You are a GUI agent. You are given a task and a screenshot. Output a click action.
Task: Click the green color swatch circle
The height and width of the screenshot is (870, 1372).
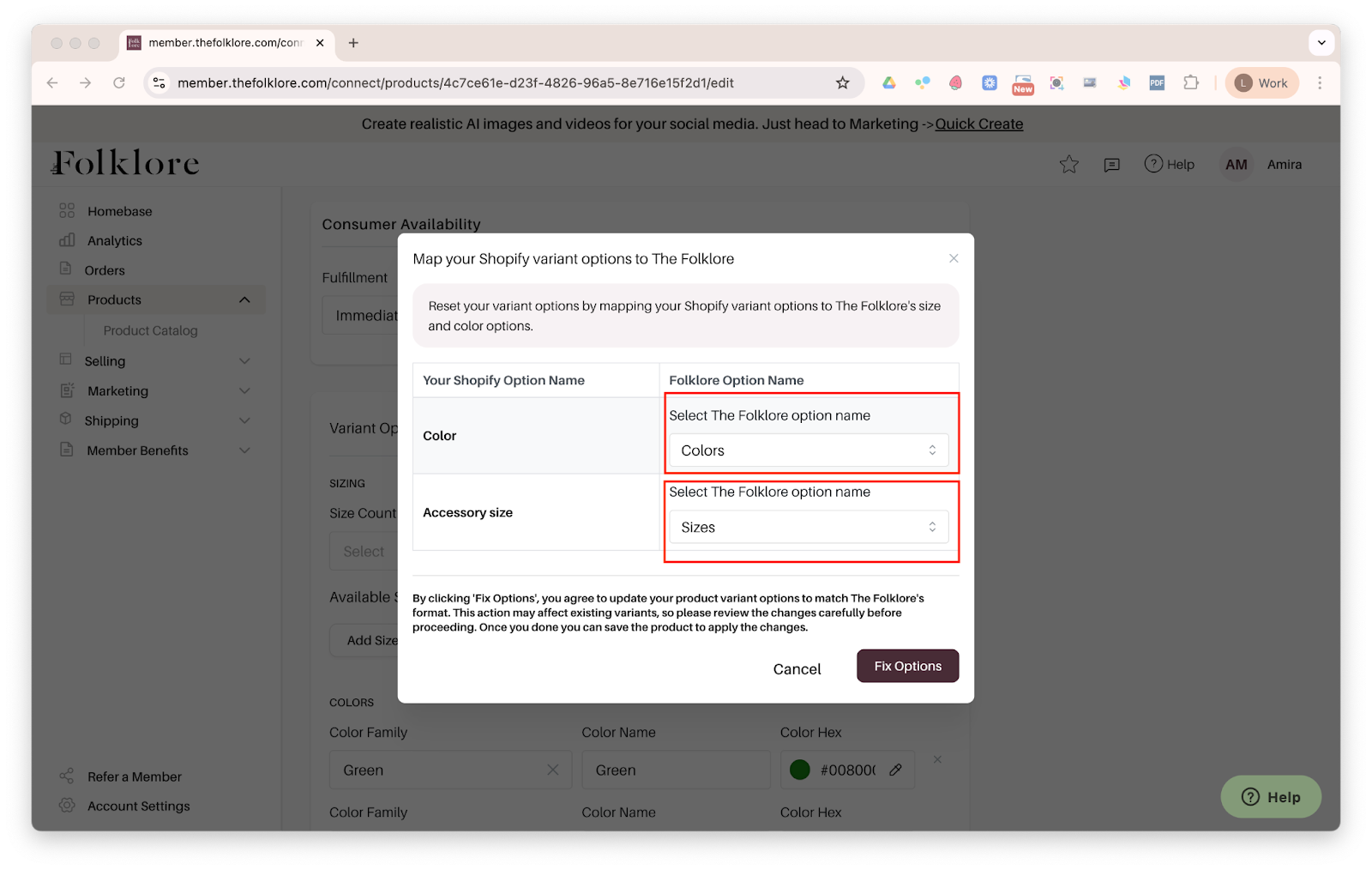tap(800, 770)
